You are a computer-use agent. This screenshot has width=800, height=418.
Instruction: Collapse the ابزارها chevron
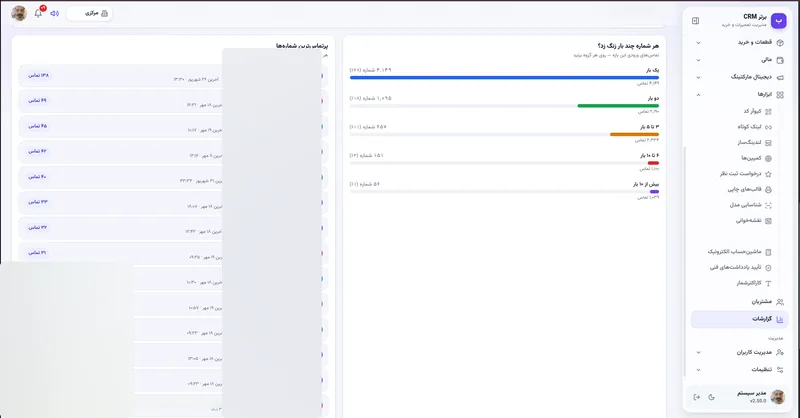click(x=698, y=94)
